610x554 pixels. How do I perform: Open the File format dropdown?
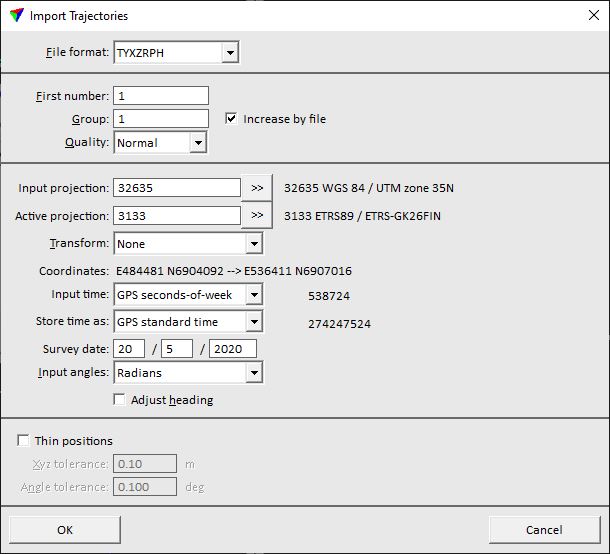pyautogui.click(x=230, y=53)
